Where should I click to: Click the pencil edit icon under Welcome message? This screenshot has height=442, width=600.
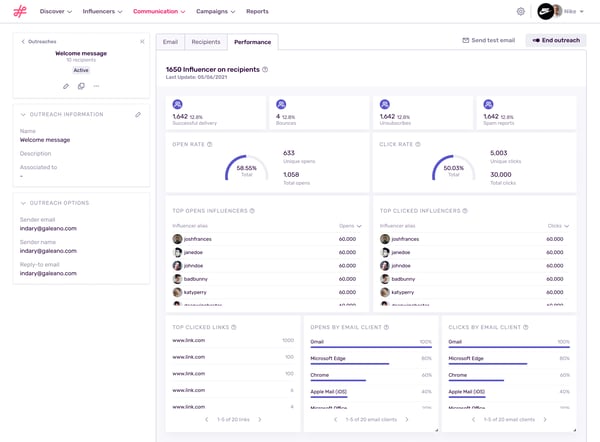(66, 86)
